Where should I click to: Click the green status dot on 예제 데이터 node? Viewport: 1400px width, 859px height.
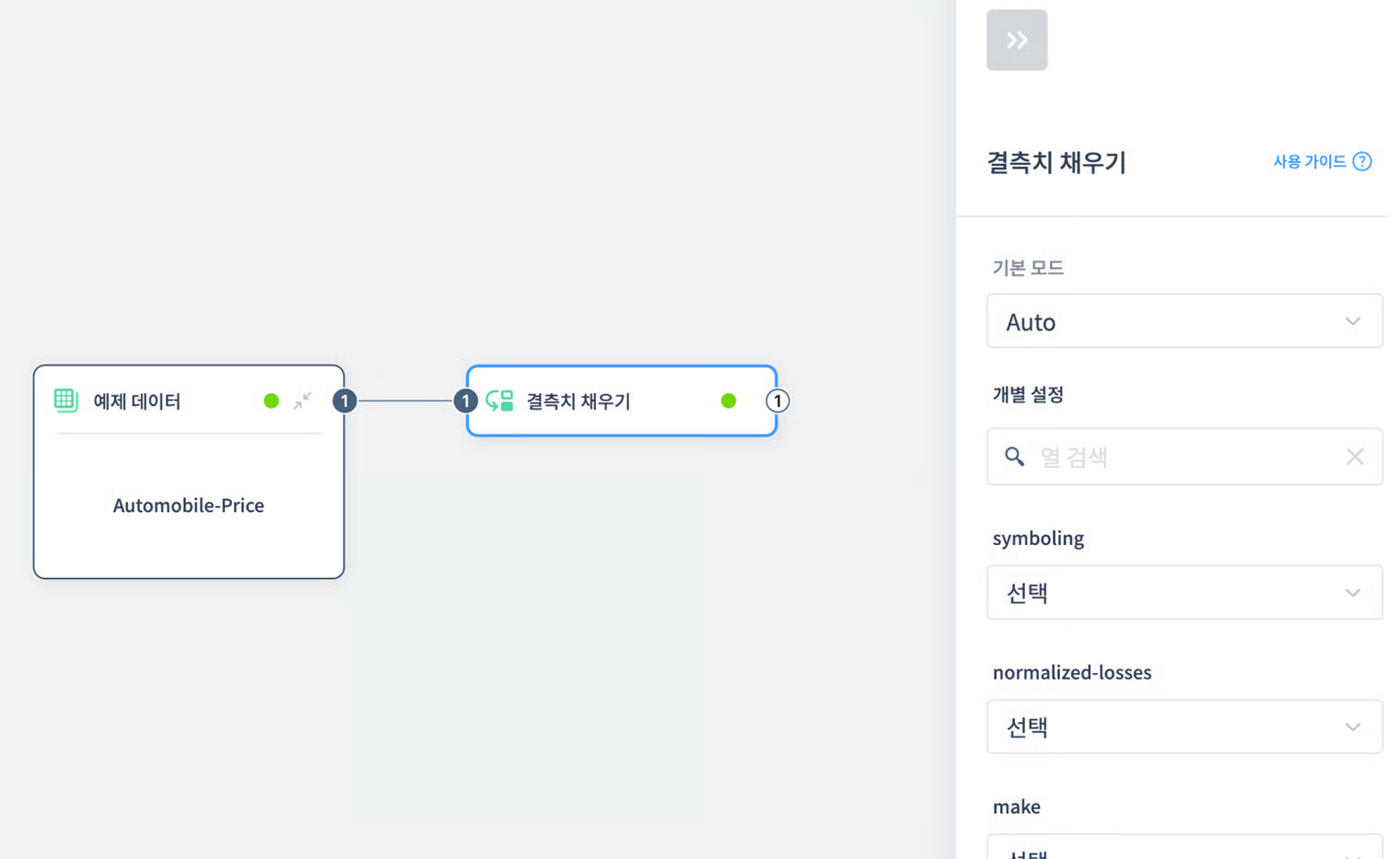point(271,400)
